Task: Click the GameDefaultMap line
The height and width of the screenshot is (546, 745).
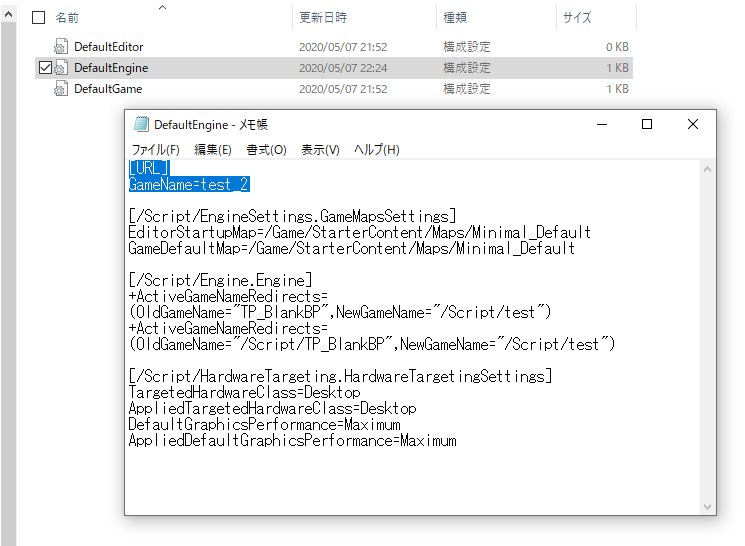Action: click(352, 249)
